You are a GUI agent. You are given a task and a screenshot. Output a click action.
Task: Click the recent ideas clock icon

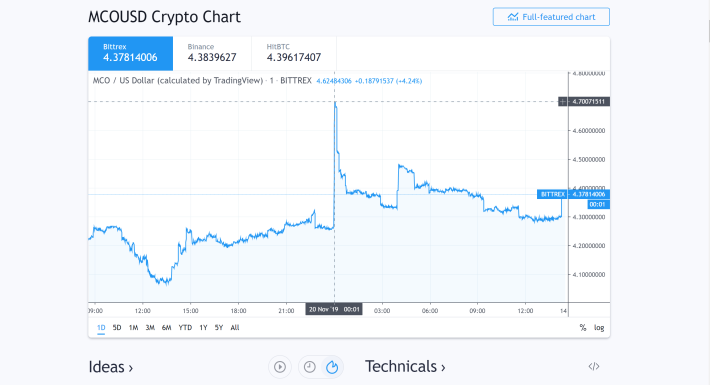(310, 367)
